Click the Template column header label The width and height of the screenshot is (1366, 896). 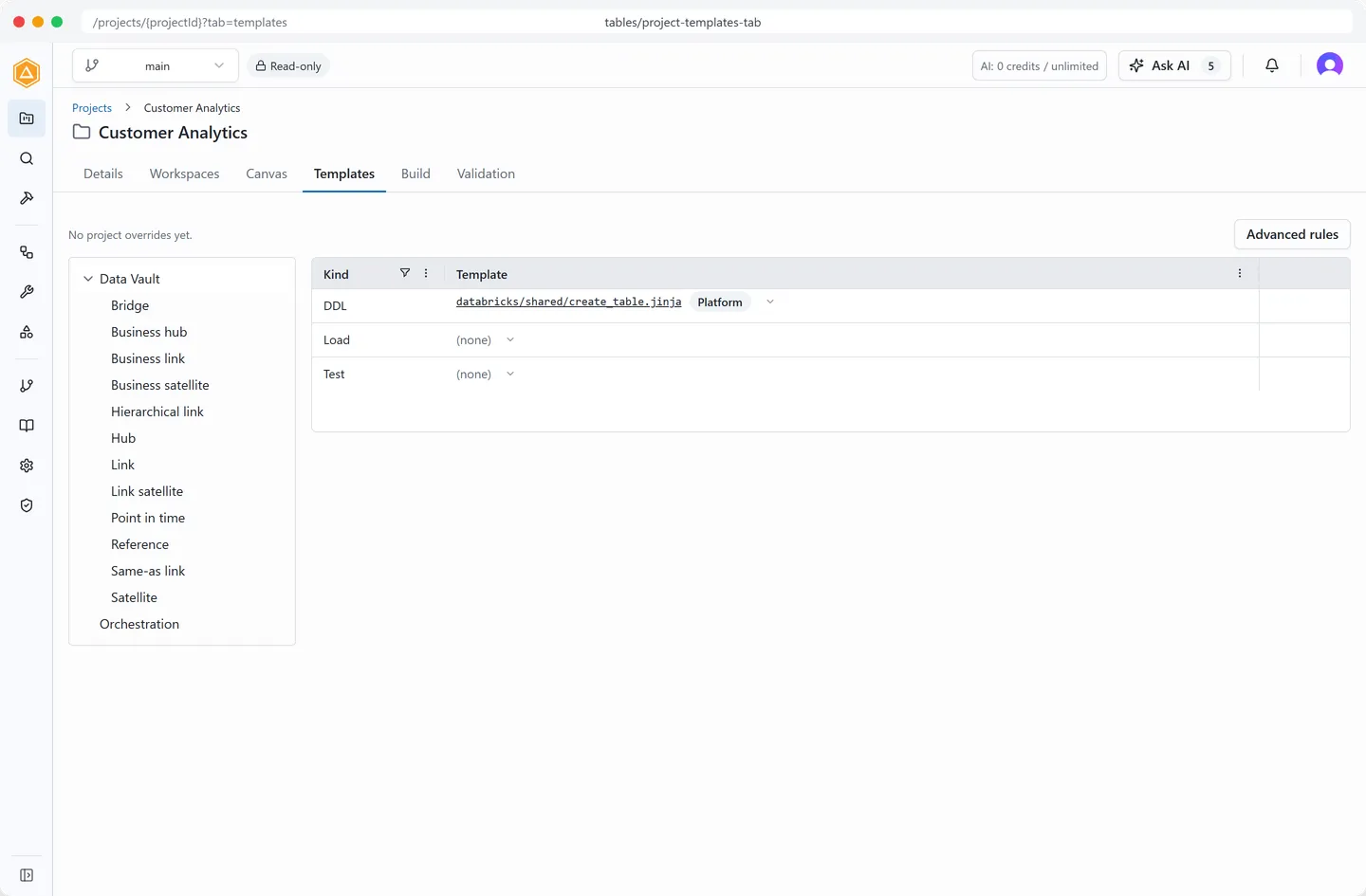482,274
